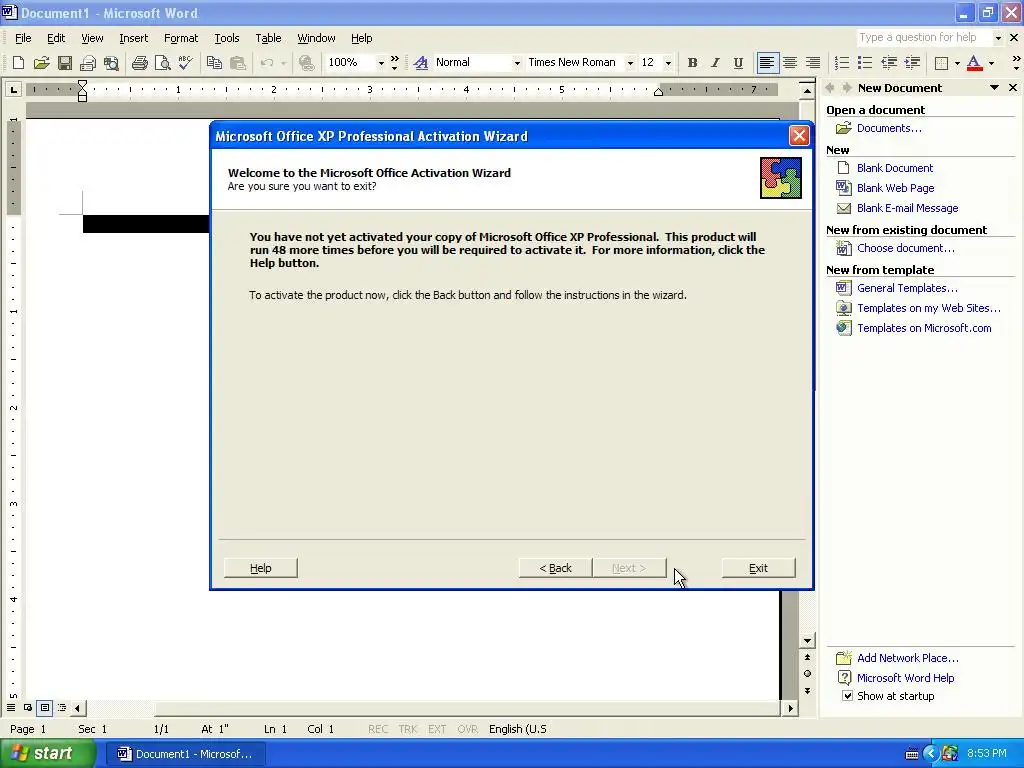This screenshot has width=1024, height=768.
Task: Click the first line indent ruler marker
Action: click(82, 84)
